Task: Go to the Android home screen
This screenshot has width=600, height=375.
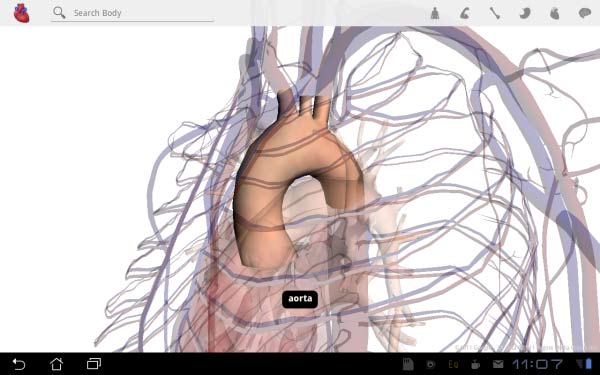Action: (56, 364)
